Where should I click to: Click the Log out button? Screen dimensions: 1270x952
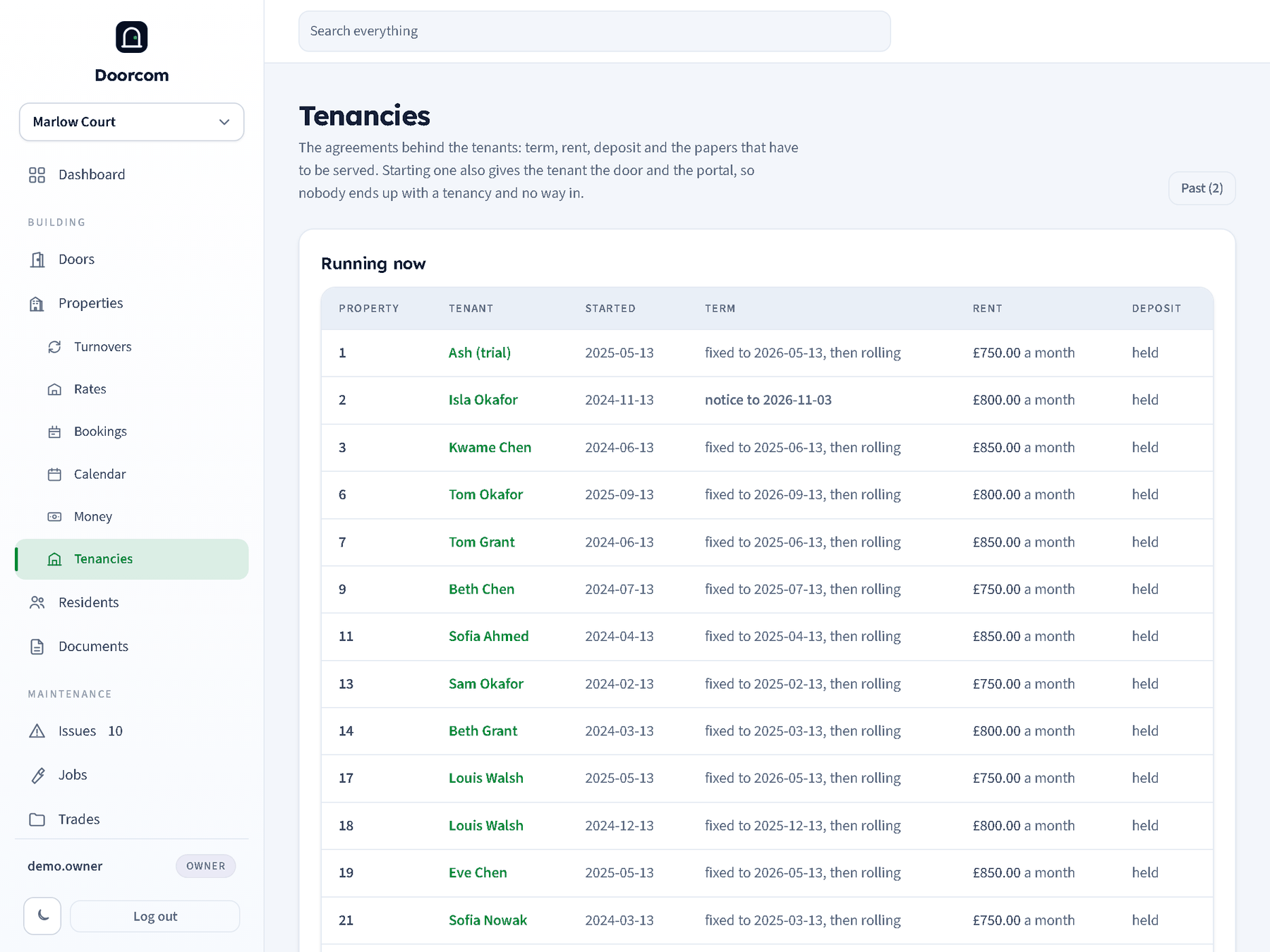pos(155,916)
